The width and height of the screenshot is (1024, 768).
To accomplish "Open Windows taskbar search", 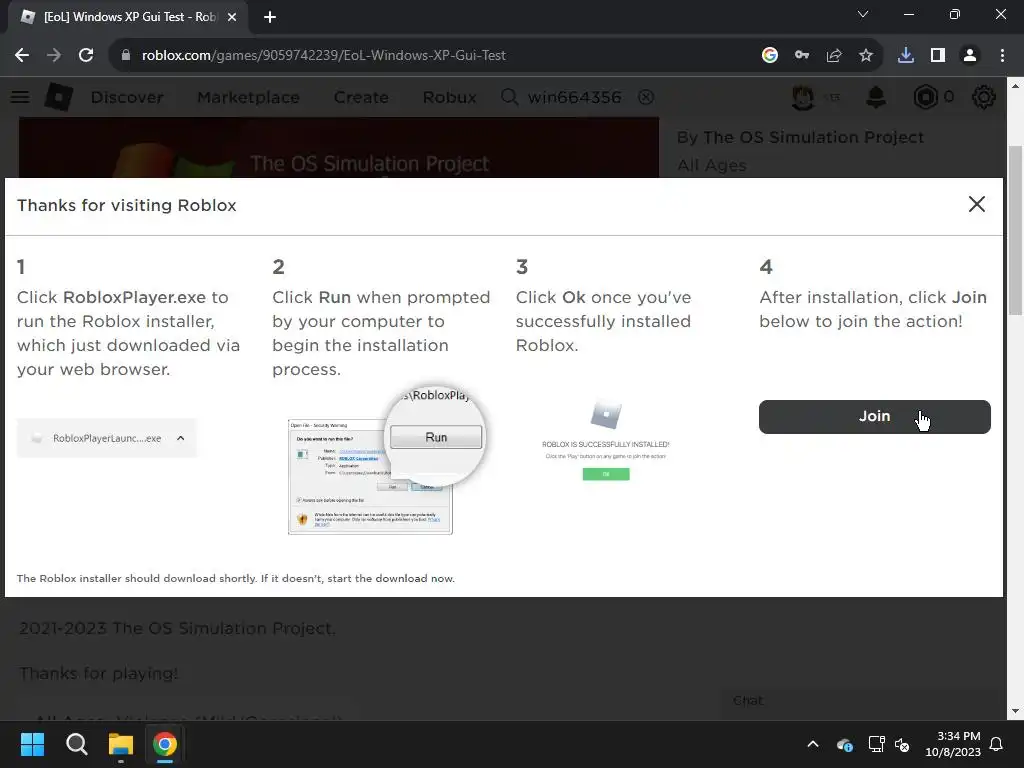I will (x=77, y=744).
